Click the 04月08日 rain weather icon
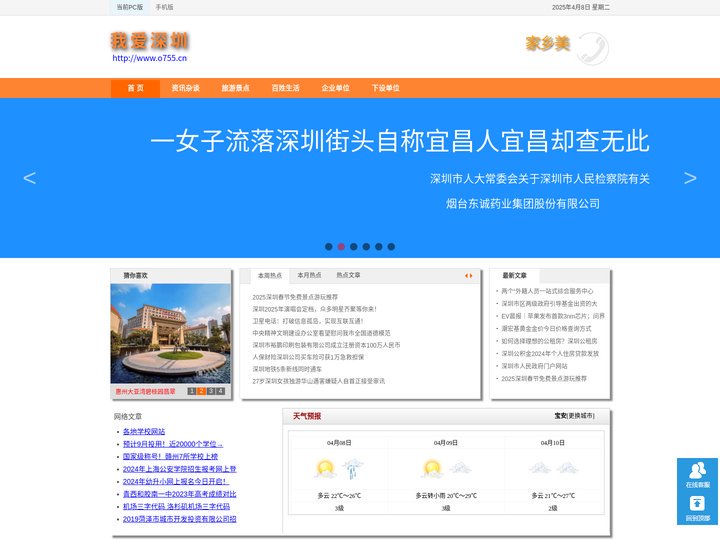Screen dimensions: 720x540 [353, 469]
